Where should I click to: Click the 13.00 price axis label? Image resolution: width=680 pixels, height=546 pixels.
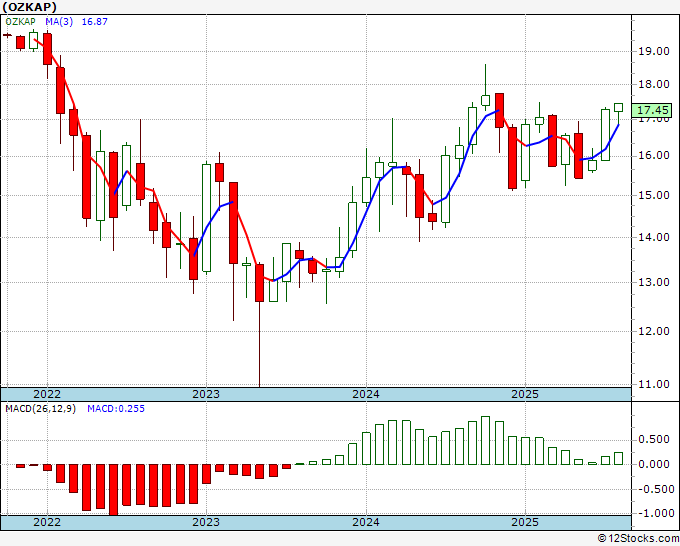tap(654, 282)
